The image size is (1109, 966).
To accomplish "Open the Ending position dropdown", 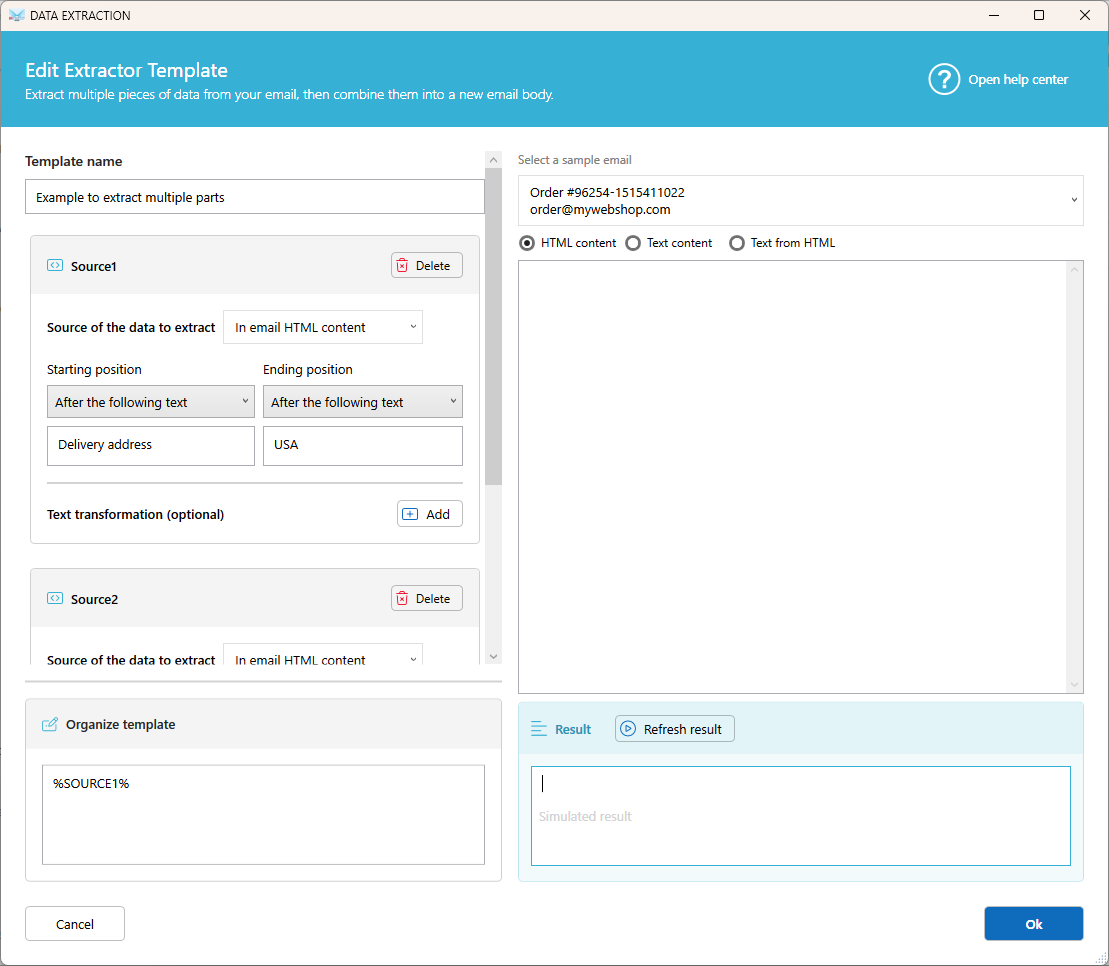I will click(363, 402).
